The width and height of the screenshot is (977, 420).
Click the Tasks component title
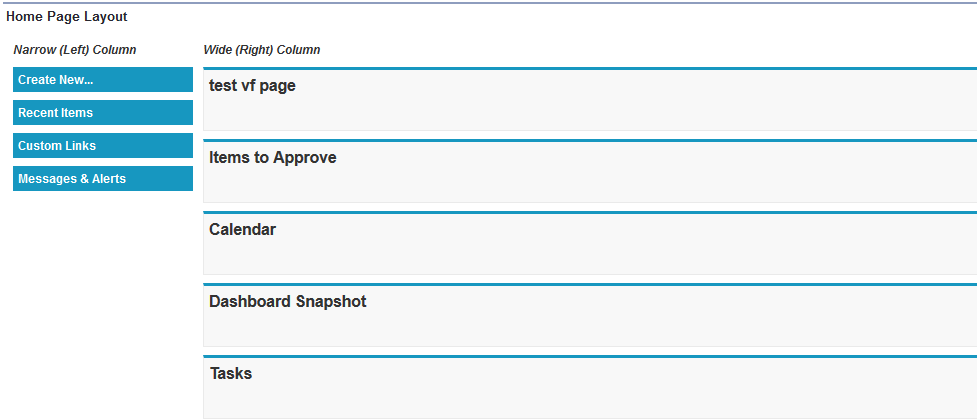tap(230, 374)
